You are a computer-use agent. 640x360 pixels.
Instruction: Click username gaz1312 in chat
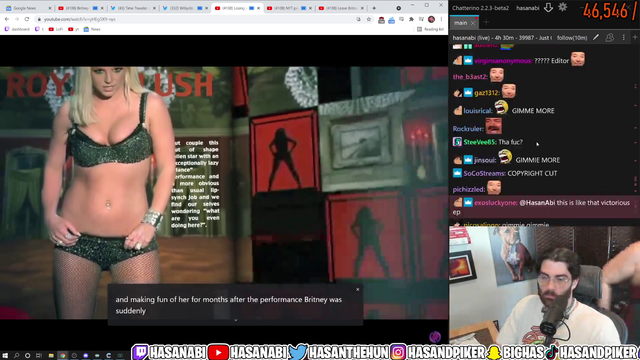tap(487, 93)
